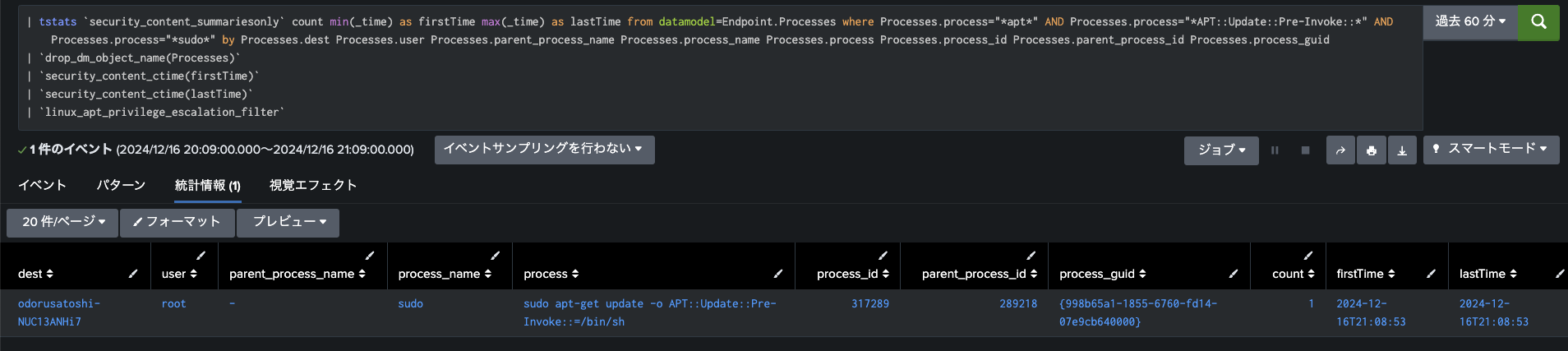Switch to the 視覚エフェクト tab
The height and width of the screenshot is (351, 1568).
tap(313, 186)
